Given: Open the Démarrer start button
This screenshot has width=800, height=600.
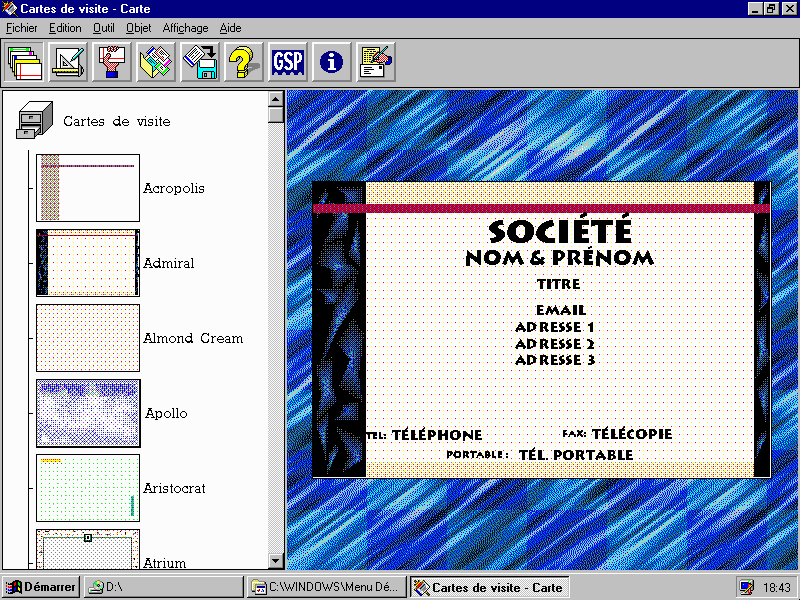Looking at the screenshot, I should pyautogui.click(x=40, y=587).
